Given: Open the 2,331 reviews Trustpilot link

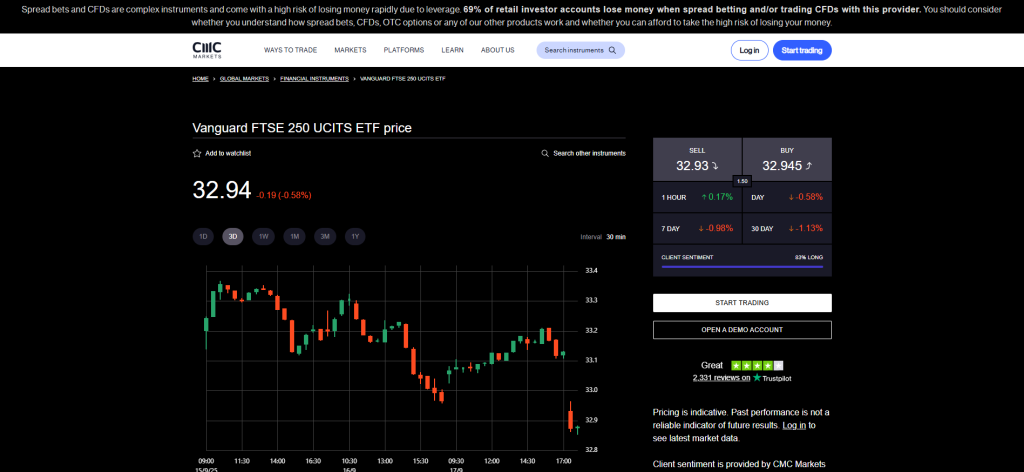Looking at the screenshot, I should click(x=721, y=378).
